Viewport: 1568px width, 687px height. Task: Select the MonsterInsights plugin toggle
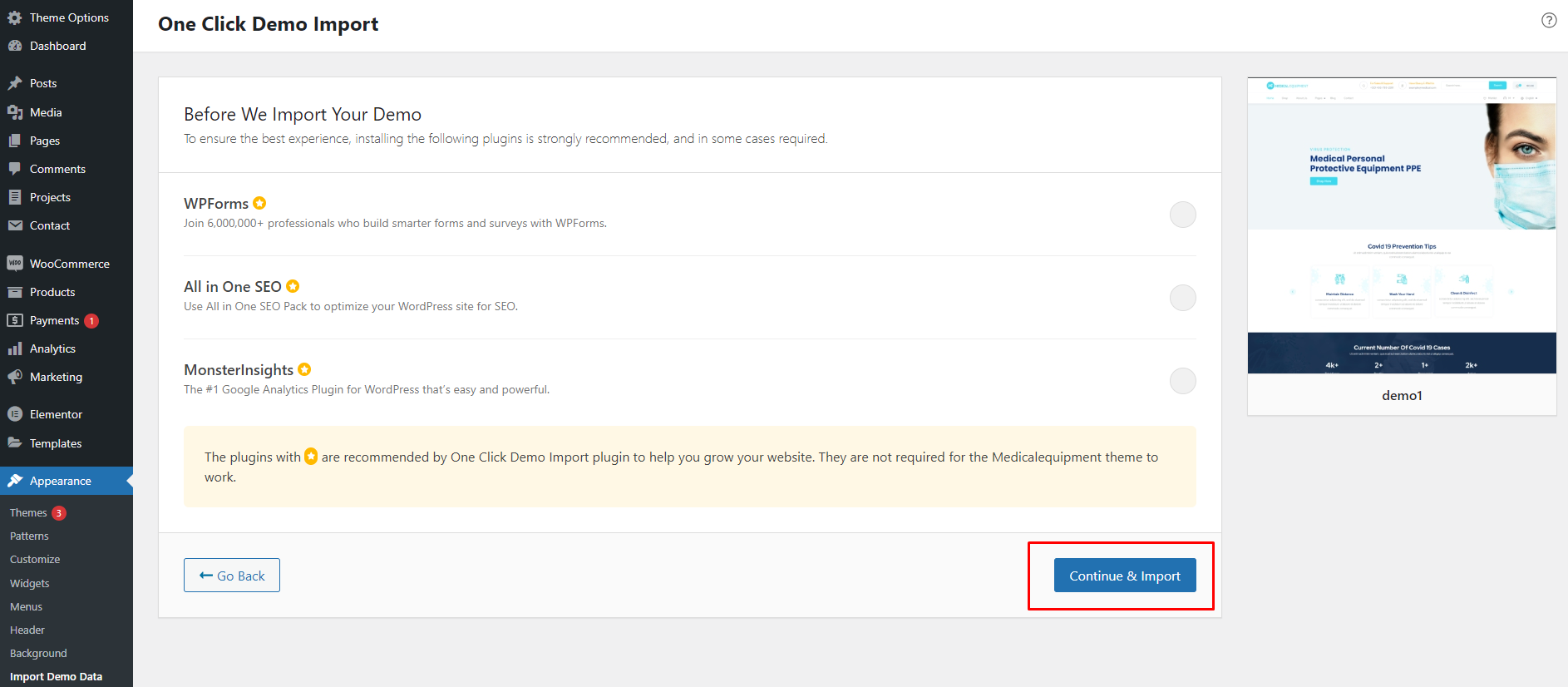[x=1182, y=381]
